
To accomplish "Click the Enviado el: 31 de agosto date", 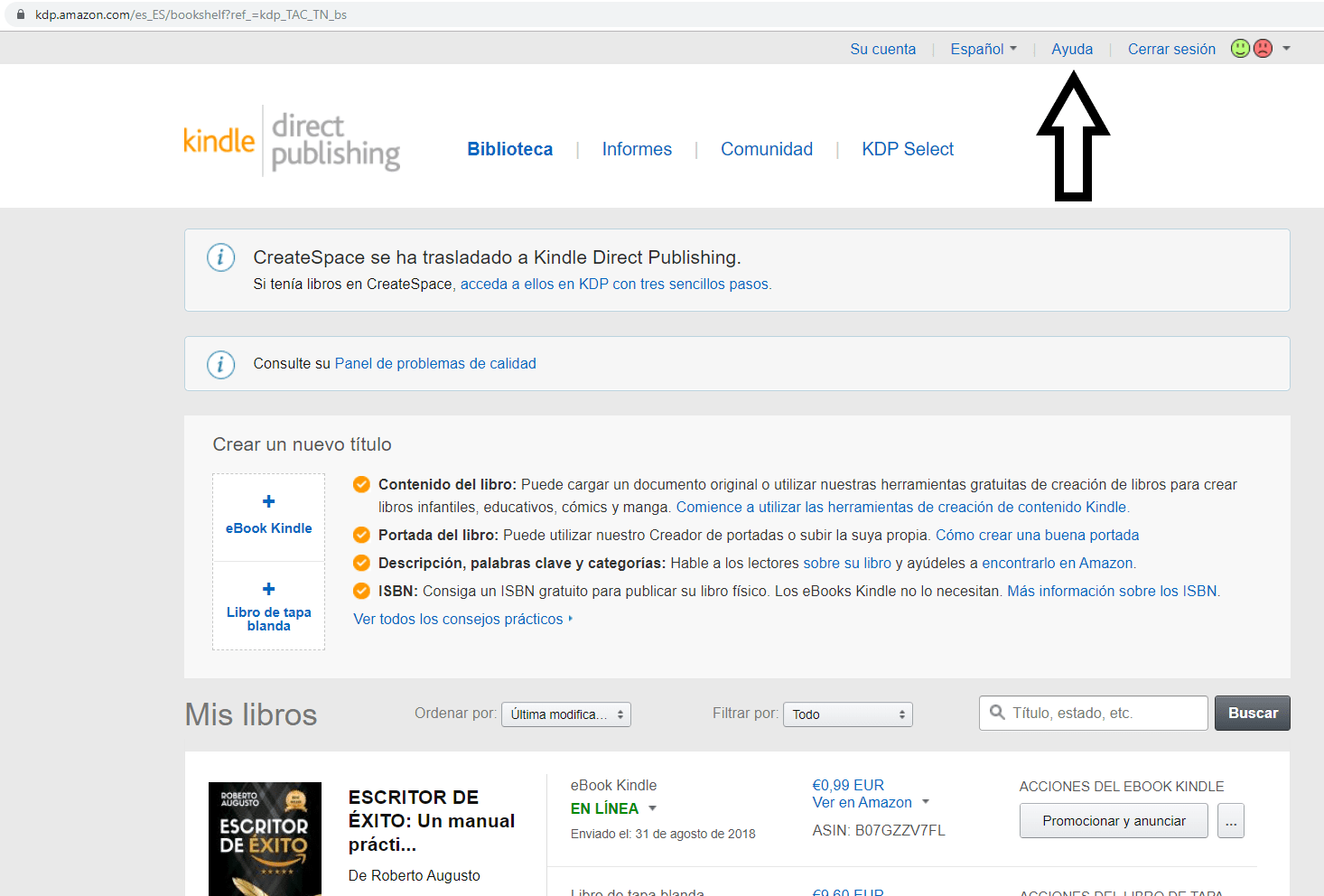I will click(x=663, y=834).
